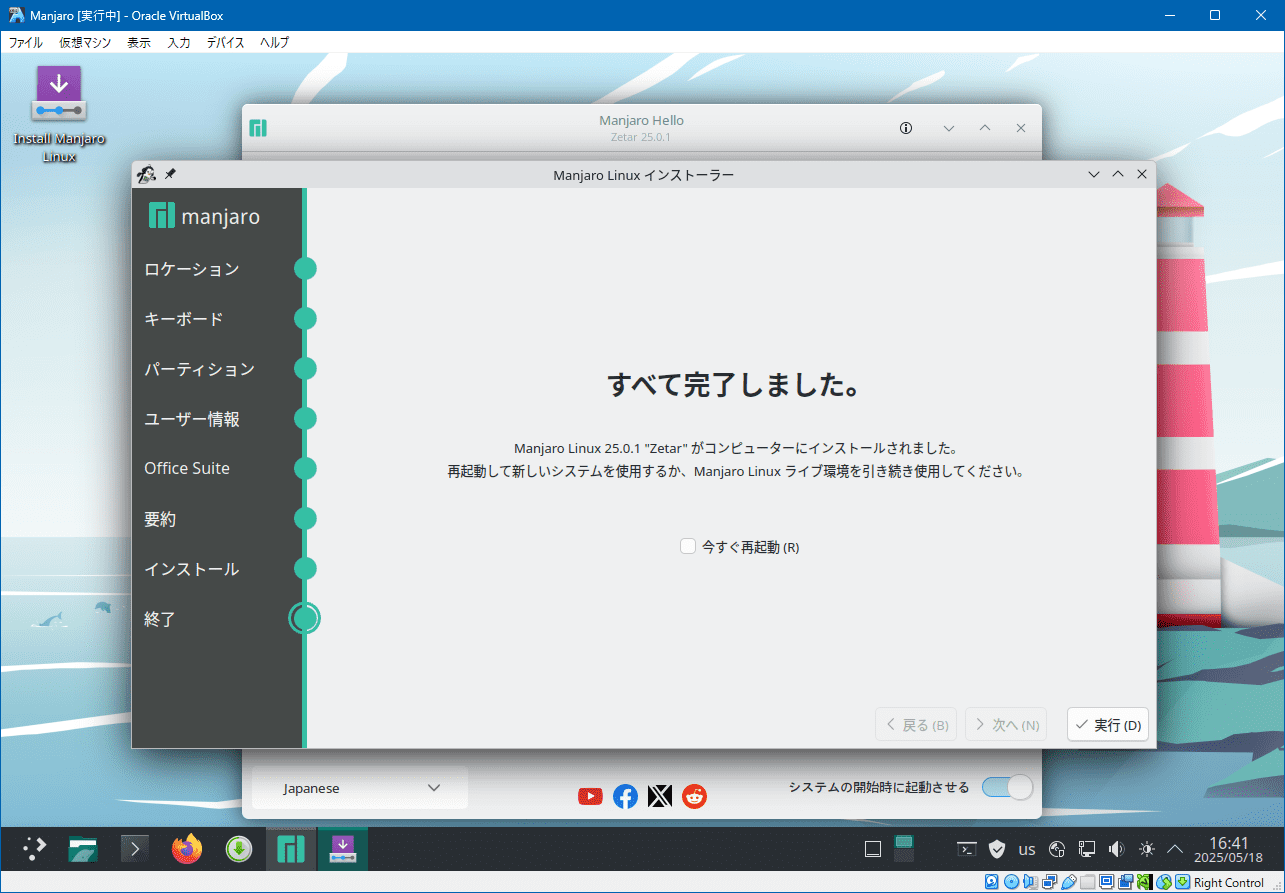This screenshot has width=1285, height=893.
Task: Click the VirtualBox optical disc status icon
Action: click(x=1011, y=882)
